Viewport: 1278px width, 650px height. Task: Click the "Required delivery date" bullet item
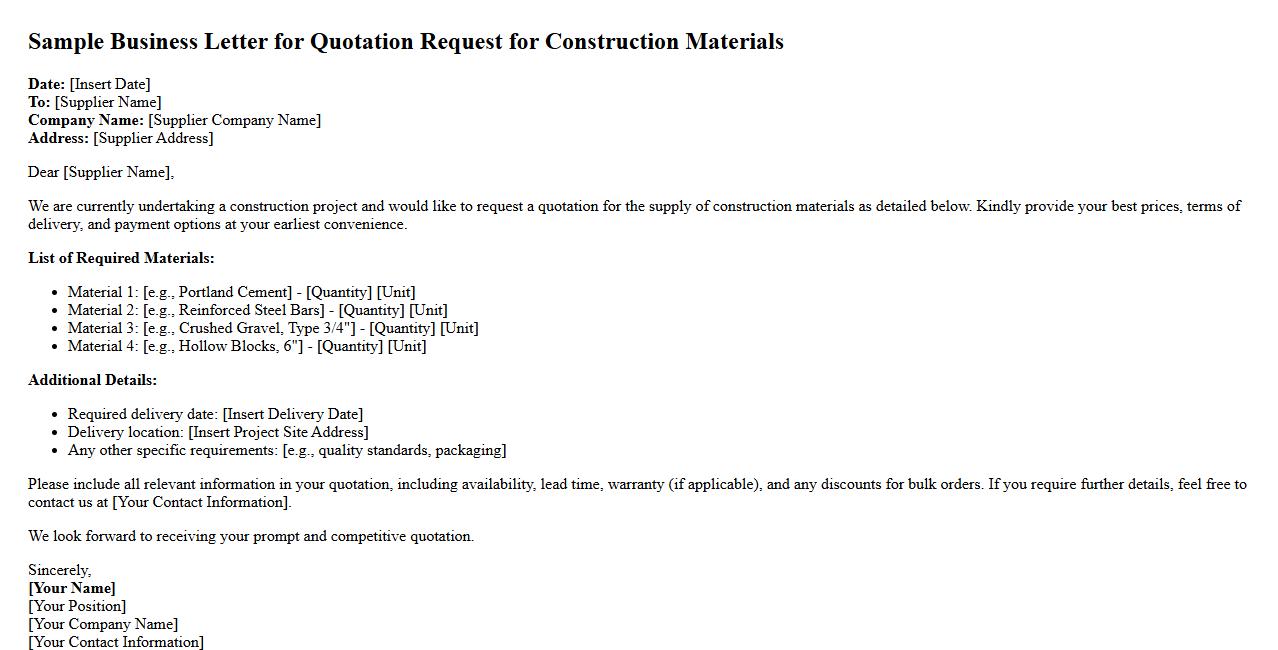pos(215,414)
